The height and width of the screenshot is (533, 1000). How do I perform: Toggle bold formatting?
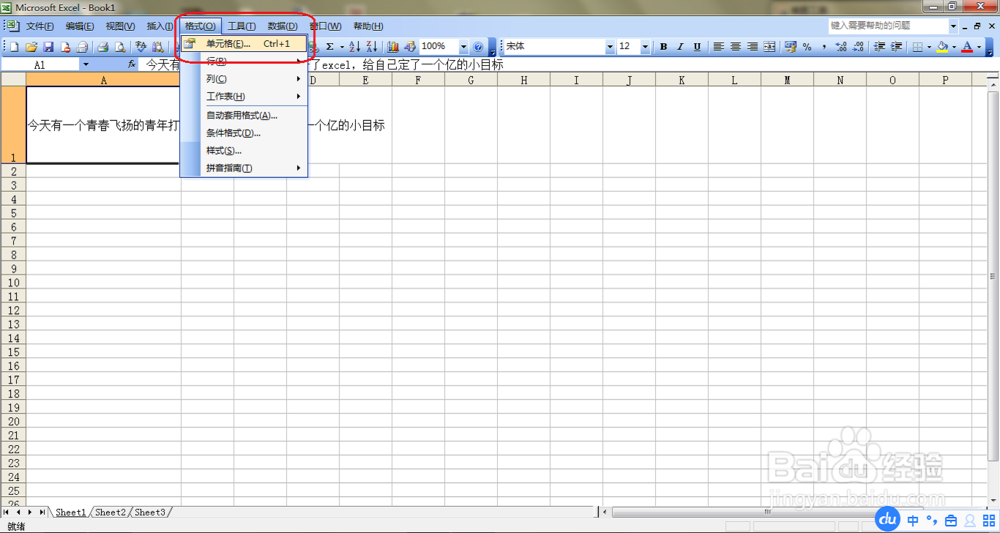[x=663, y=47]
